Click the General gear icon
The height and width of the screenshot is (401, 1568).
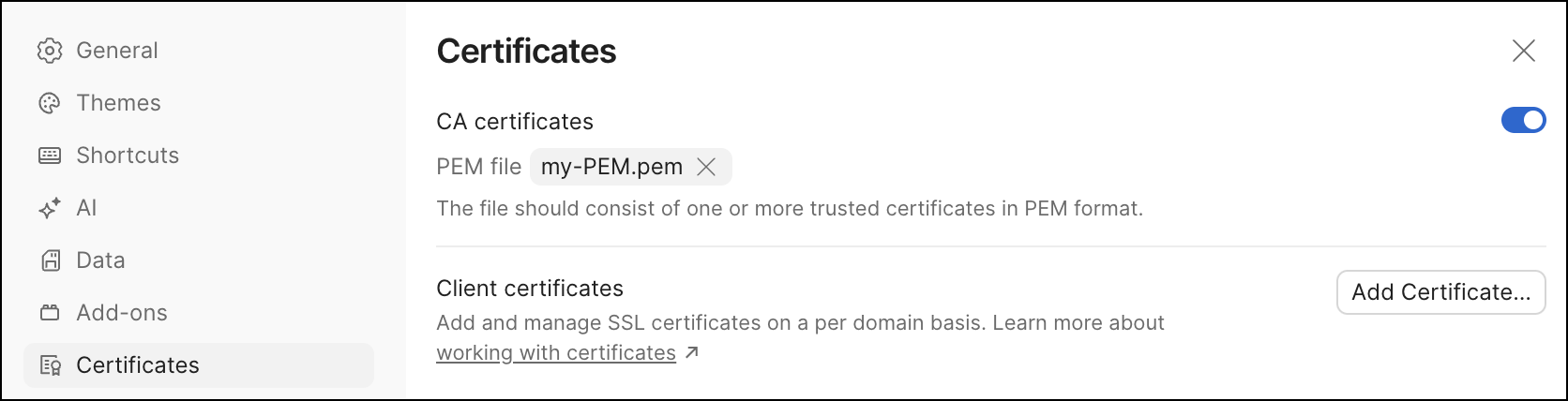click(x=50, y=51)
